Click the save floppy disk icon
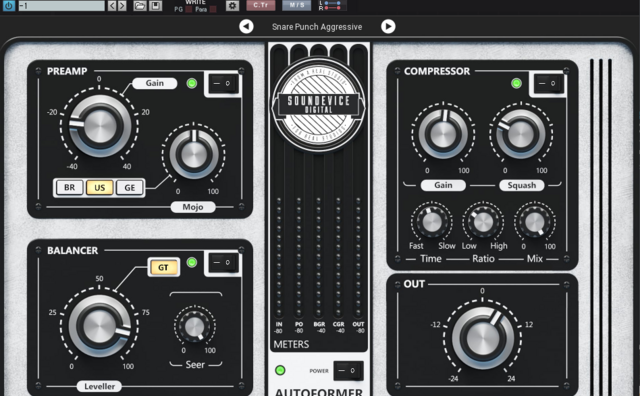Viewport: 640px width, 396px height. pos(155,6)
